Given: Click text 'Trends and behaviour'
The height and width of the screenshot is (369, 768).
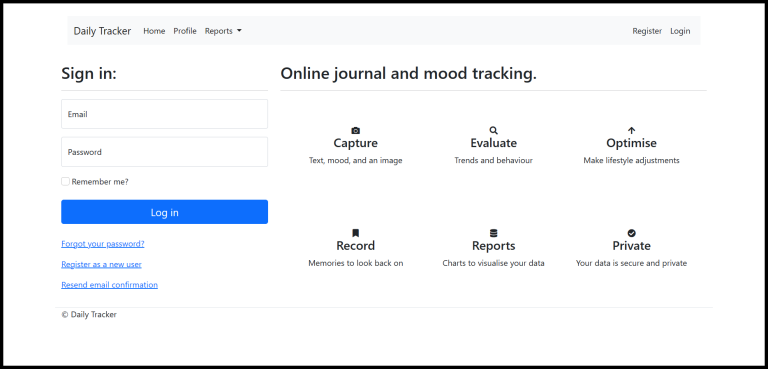Looking at the screenshot, I should click(493, 160).
